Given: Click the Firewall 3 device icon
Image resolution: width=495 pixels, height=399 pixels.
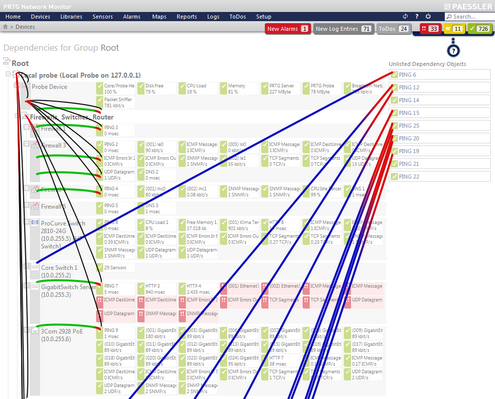Looking at the screenshot, I should click(x=35, y=146).
